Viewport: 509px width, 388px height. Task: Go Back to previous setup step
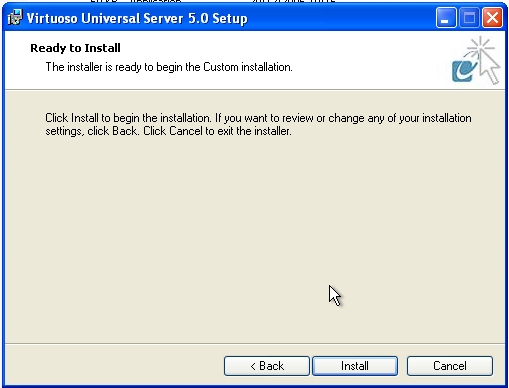[x=267, y=366]
